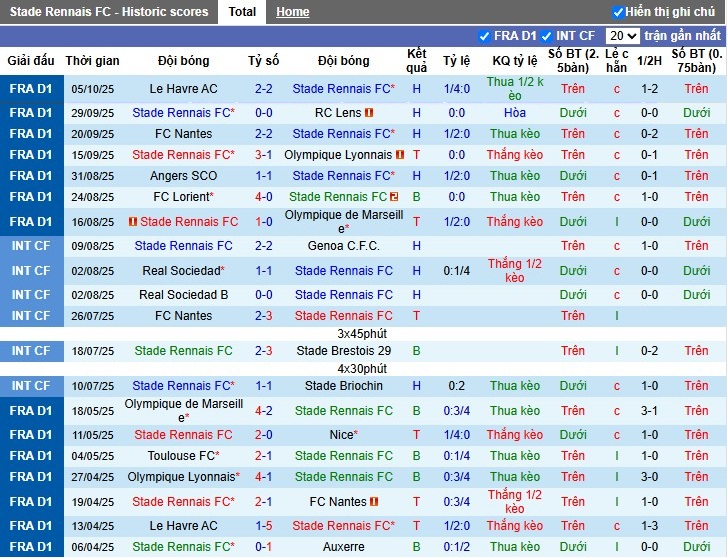
Task: Click the Tỷ số column header
Action: (x=264, y=61)
